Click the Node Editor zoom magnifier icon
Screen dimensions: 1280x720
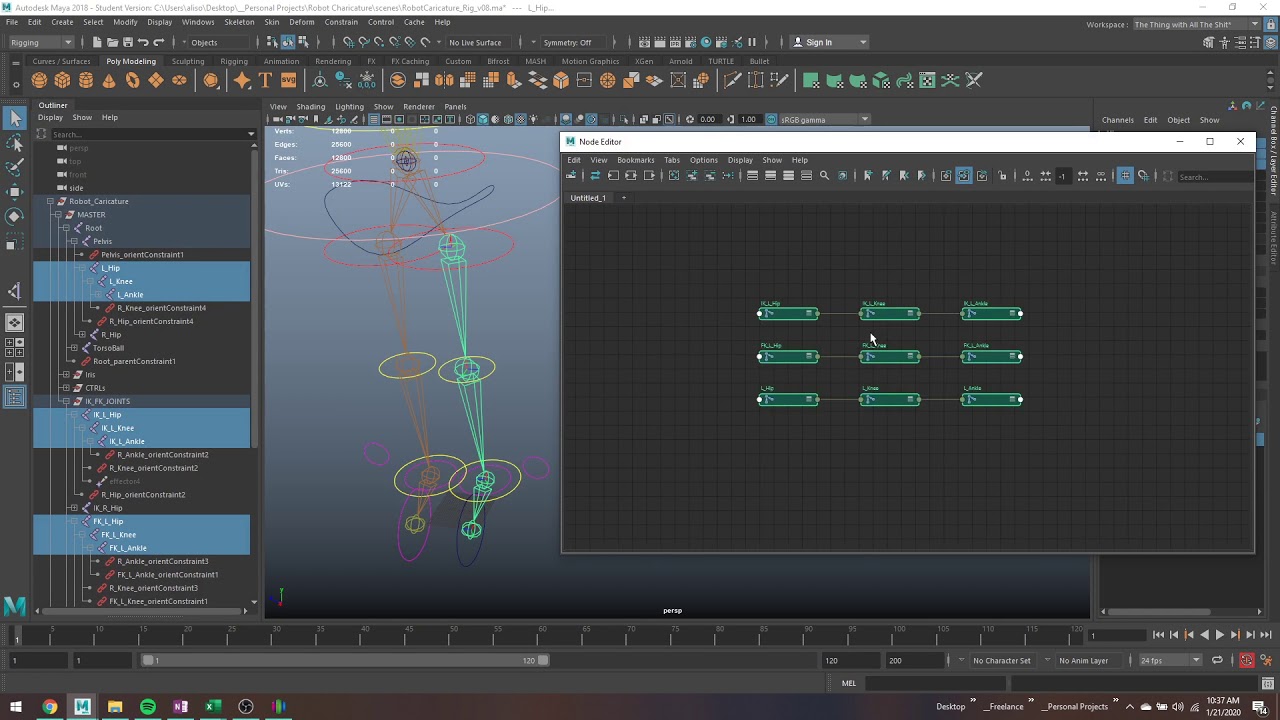[824, 176]
